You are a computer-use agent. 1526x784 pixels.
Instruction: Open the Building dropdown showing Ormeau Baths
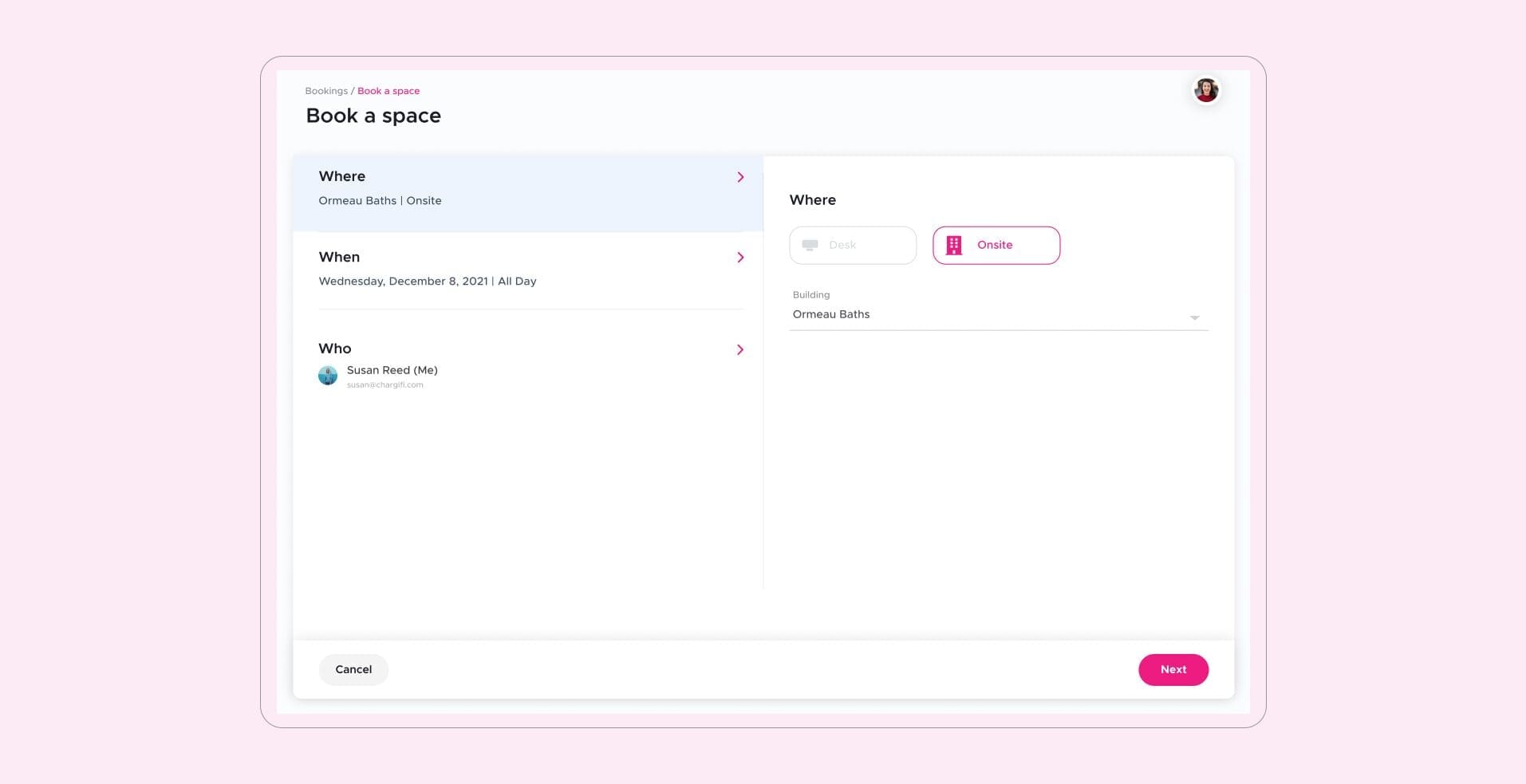coord(997,314)
